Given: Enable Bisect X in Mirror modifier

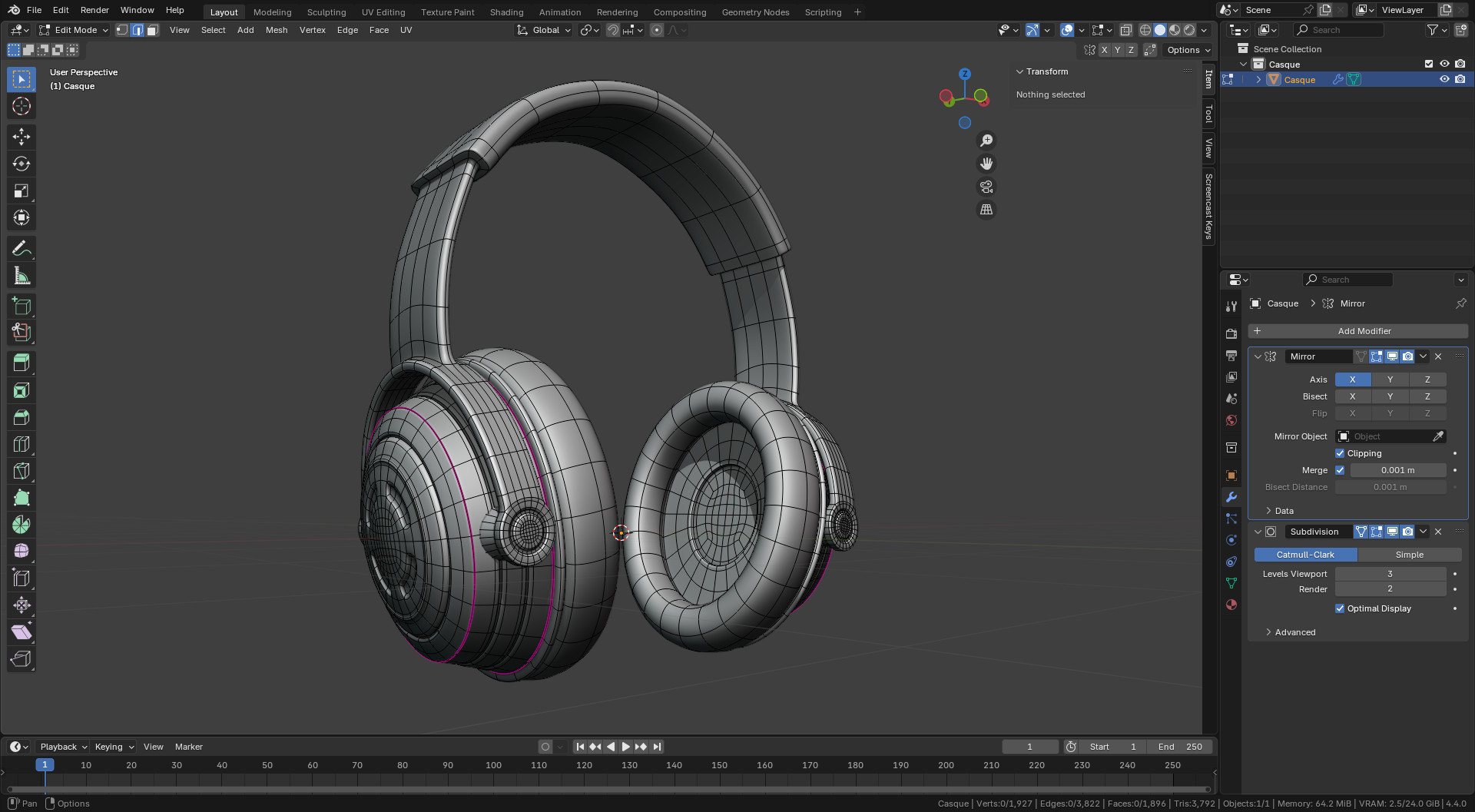Looking at the screenshot, I should [1352, 396].
